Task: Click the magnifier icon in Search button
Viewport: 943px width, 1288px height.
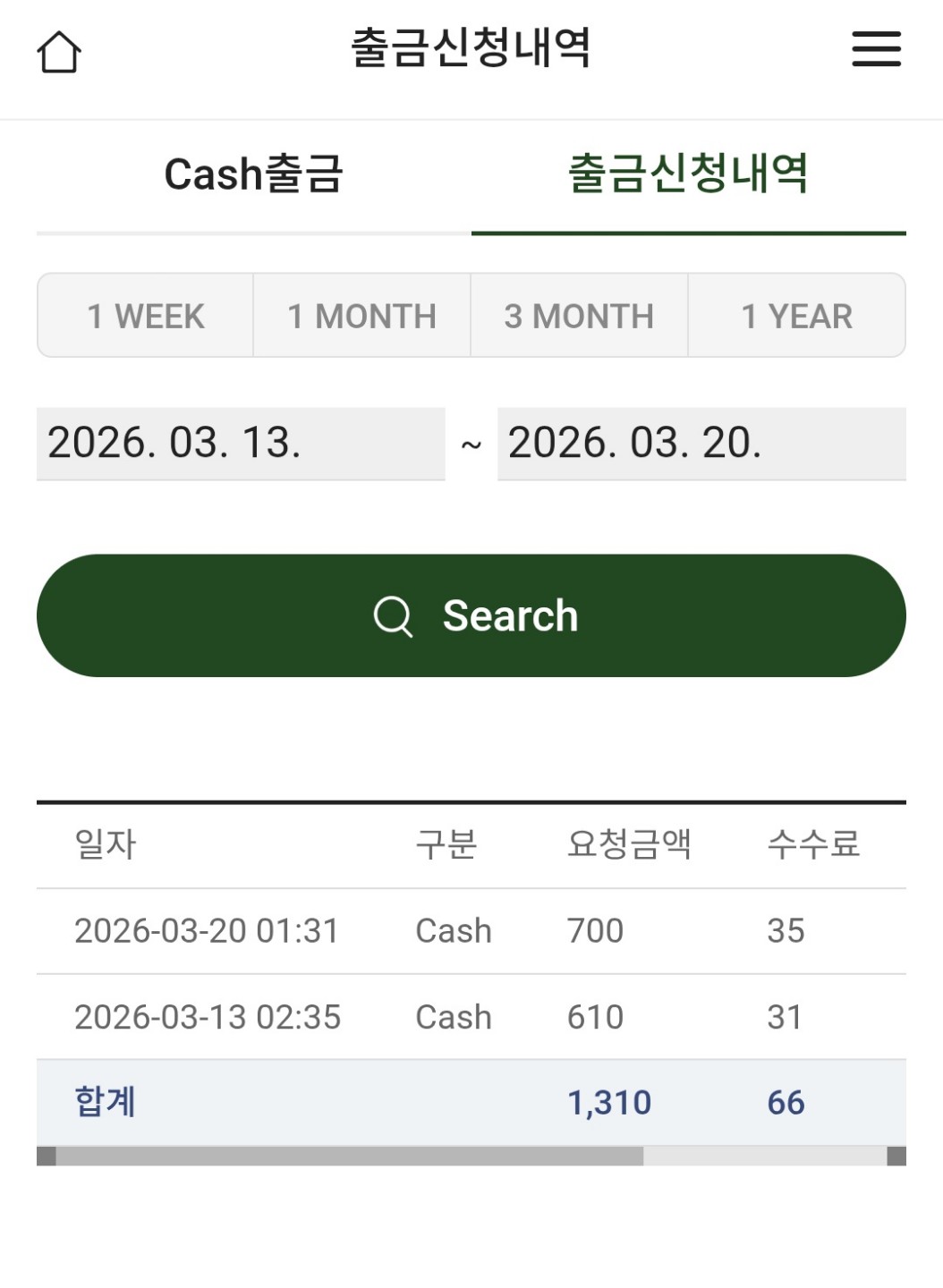Action: pyautogui.click(x=393, y=616)
